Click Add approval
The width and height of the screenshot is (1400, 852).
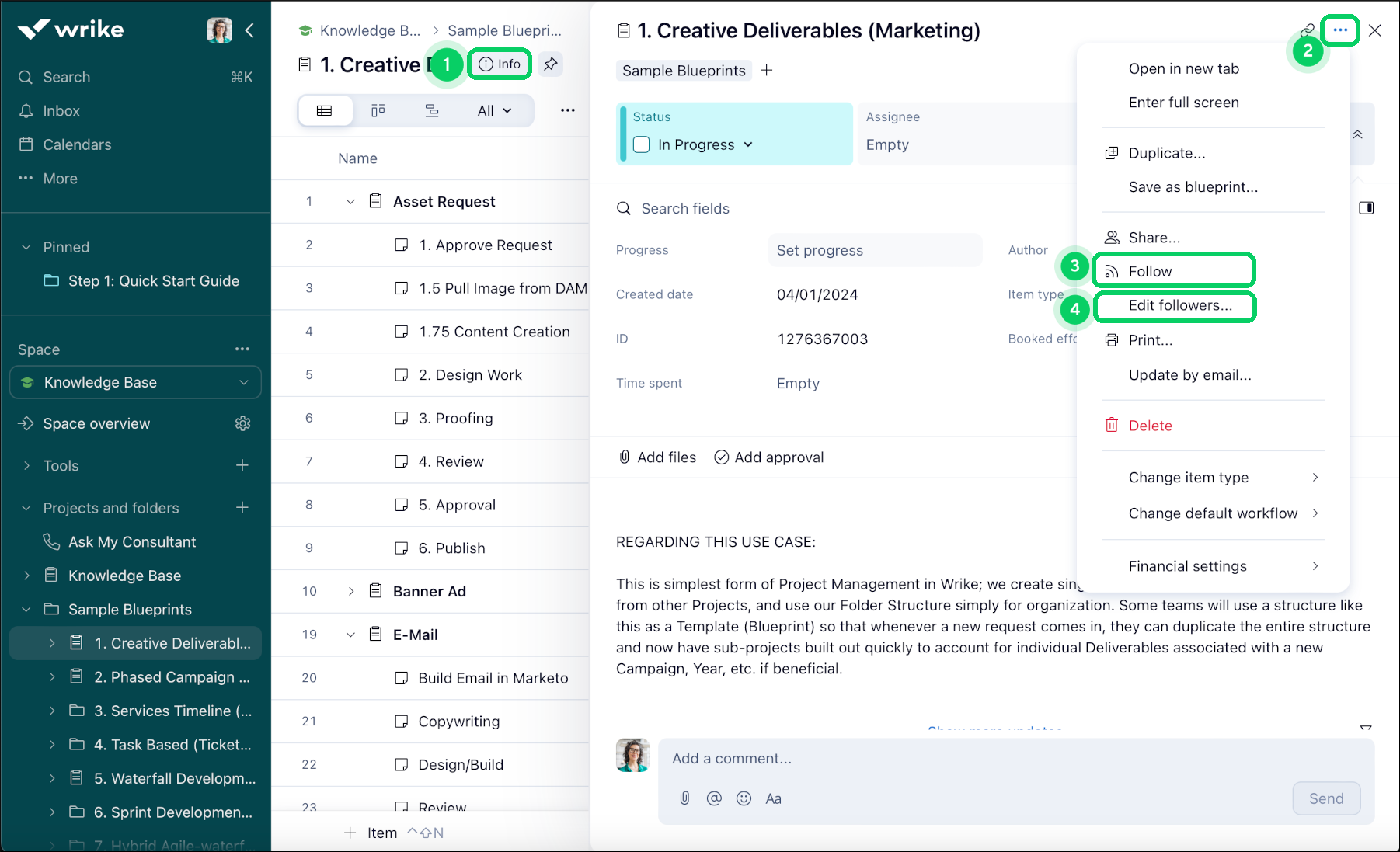(769, 457)
